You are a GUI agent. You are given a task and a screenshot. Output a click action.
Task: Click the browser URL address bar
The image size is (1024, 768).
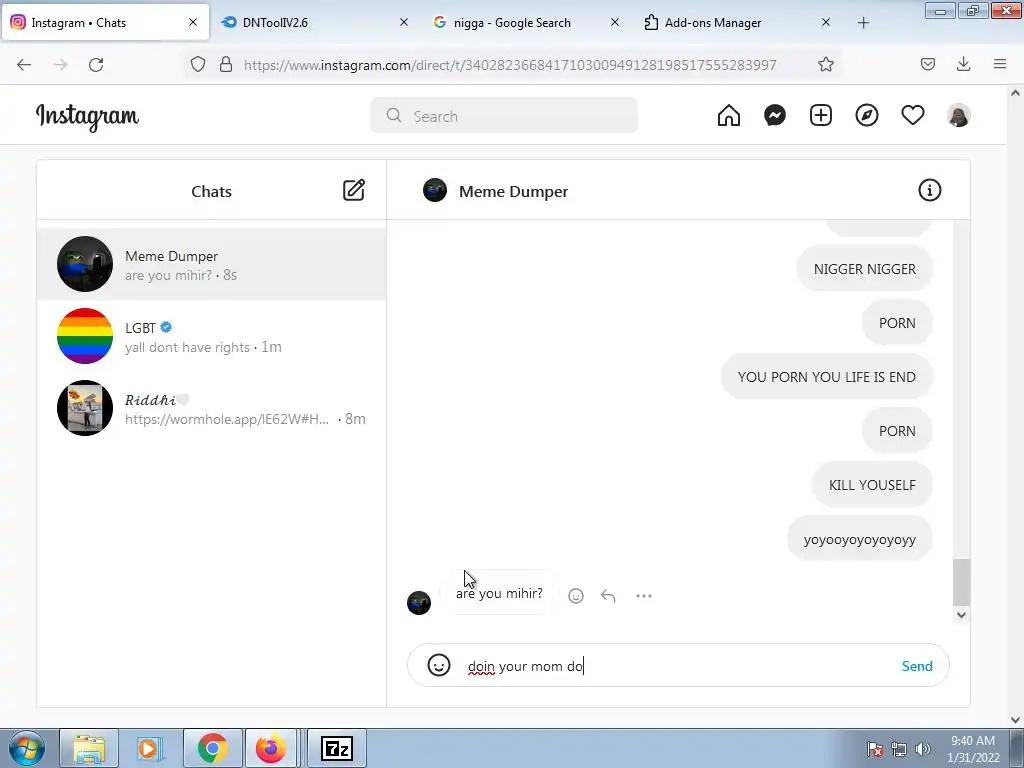coord(509,64)
